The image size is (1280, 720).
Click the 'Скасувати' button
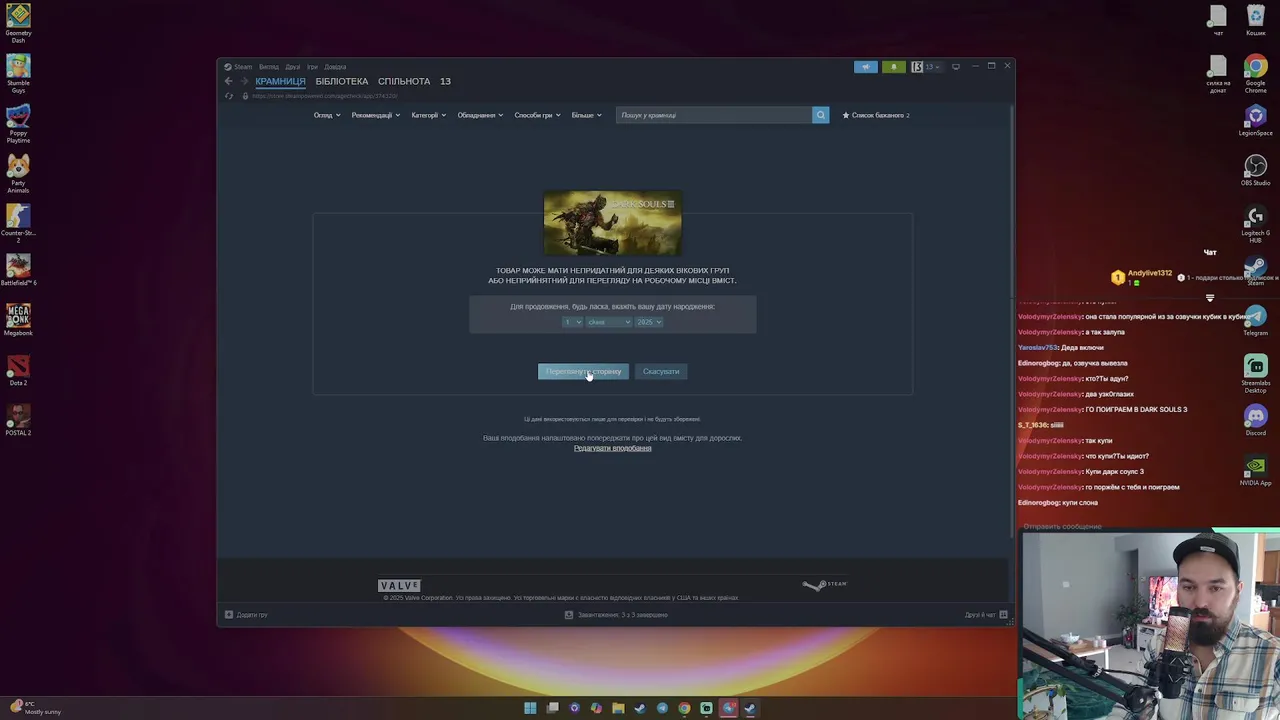tap(661, 371)
